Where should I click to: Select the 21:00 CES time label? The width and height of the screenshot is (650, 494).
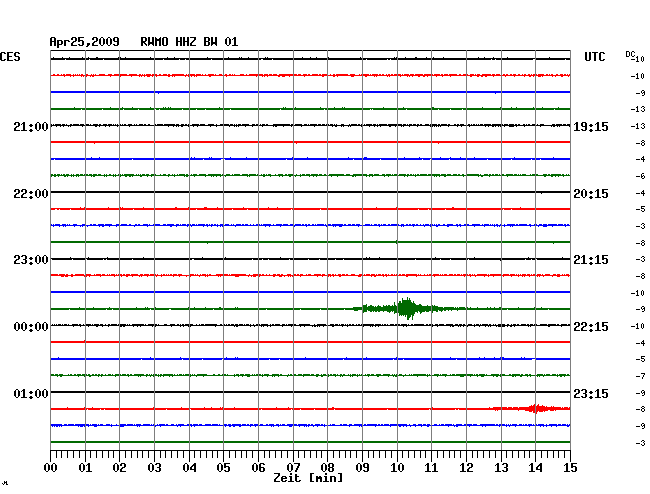31,126
